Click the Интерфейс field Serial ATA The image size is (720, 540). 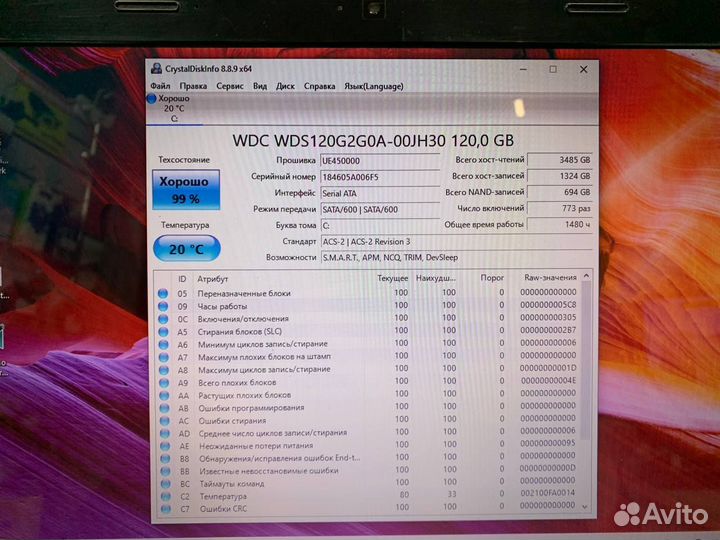pos(380,193)
